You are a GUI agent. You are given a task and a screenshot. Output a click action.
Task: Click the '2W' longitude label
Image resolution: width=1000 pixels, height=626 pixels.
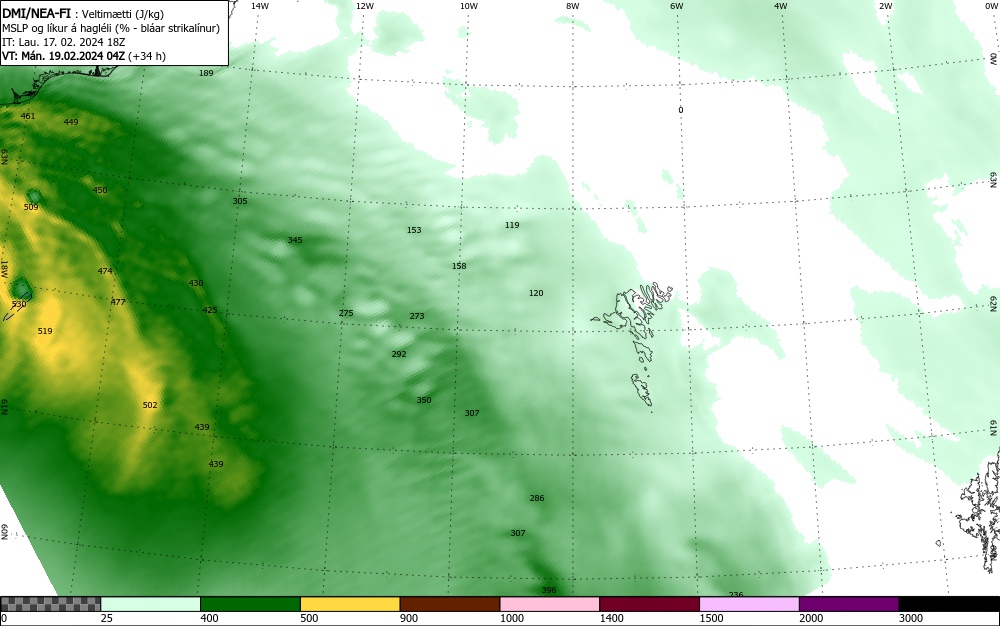pyautogui.click(x=885, y=6)
